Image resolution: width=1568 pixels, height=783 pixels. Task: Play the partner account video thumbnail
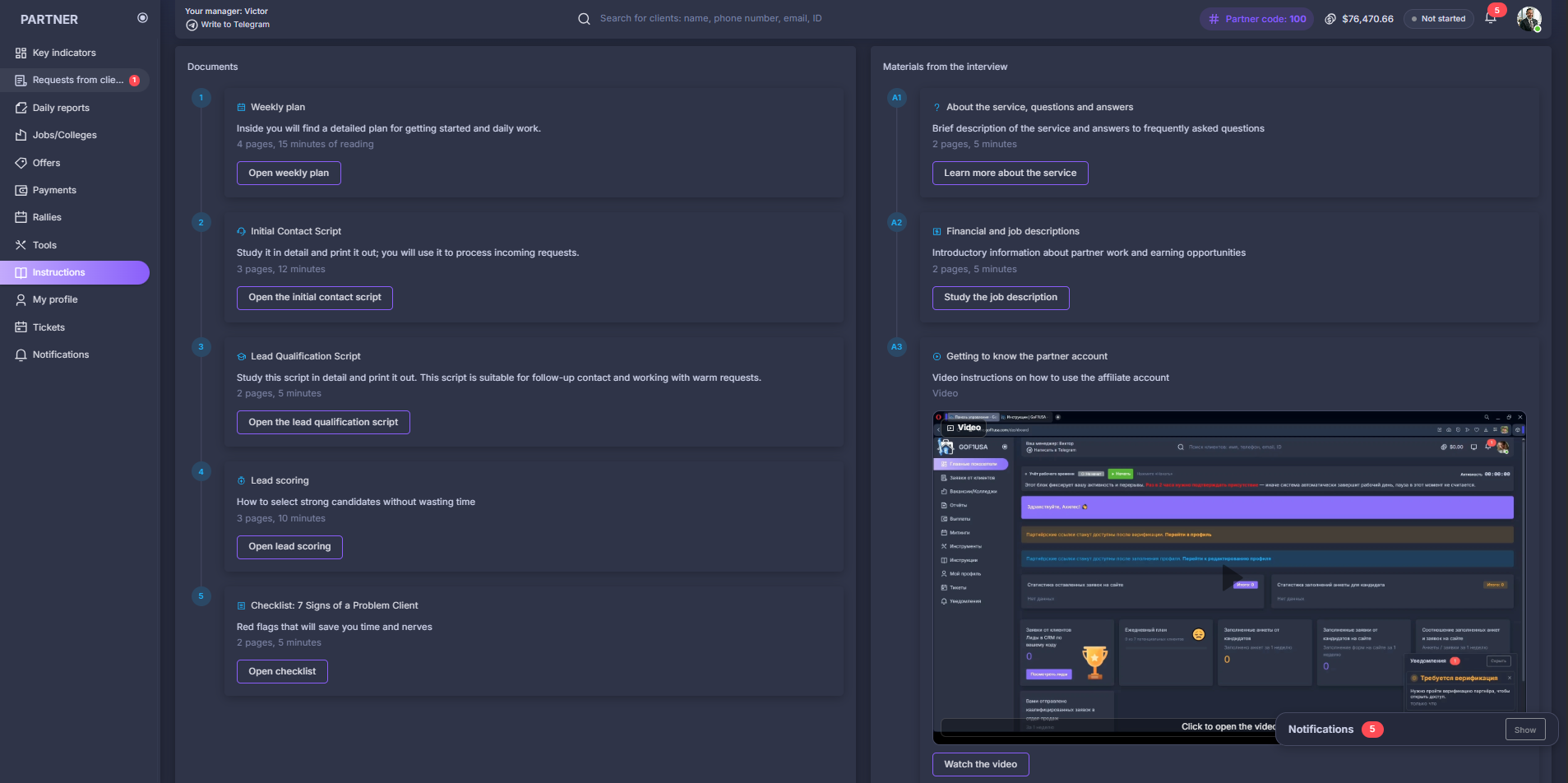point(1230,577)
